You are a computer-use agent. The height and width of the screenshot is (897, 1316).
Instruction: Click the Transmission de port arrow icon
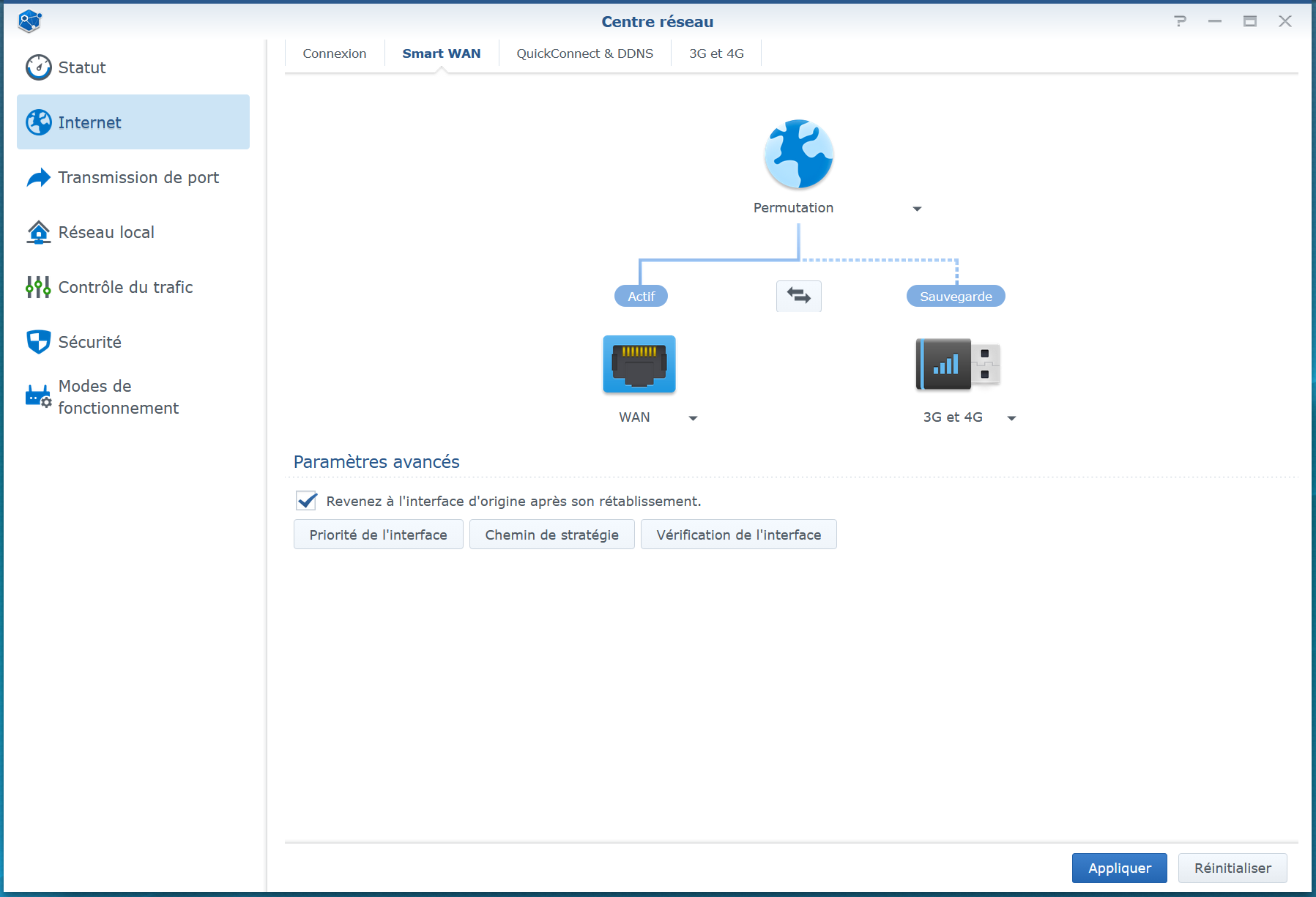[x=38, y=178]
